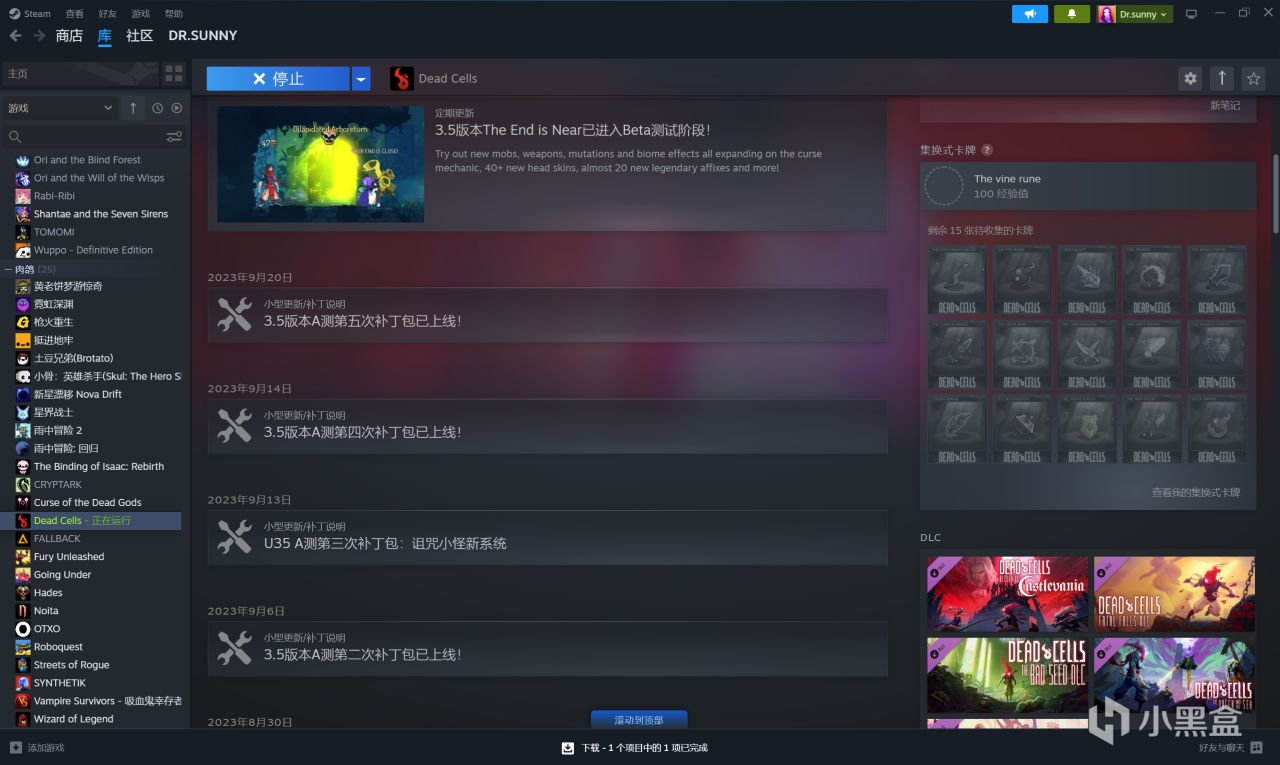
Task: Click the sort ascending arrow in sidebar
Action: [x=133, y=108]
